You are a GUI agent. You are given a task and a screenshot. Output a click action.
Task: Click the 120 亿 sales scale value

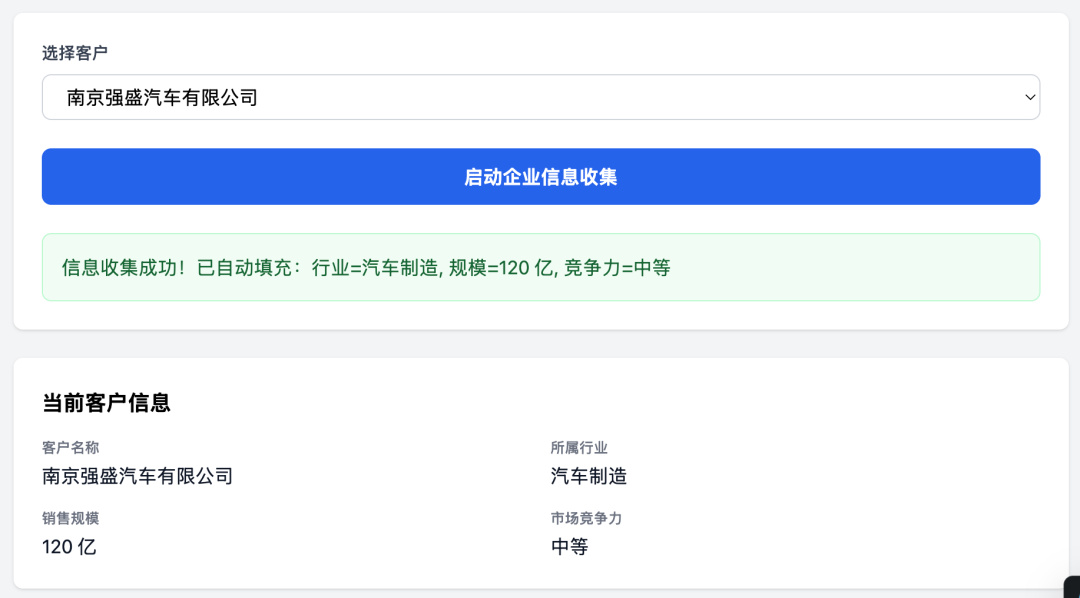pos(69,547)
